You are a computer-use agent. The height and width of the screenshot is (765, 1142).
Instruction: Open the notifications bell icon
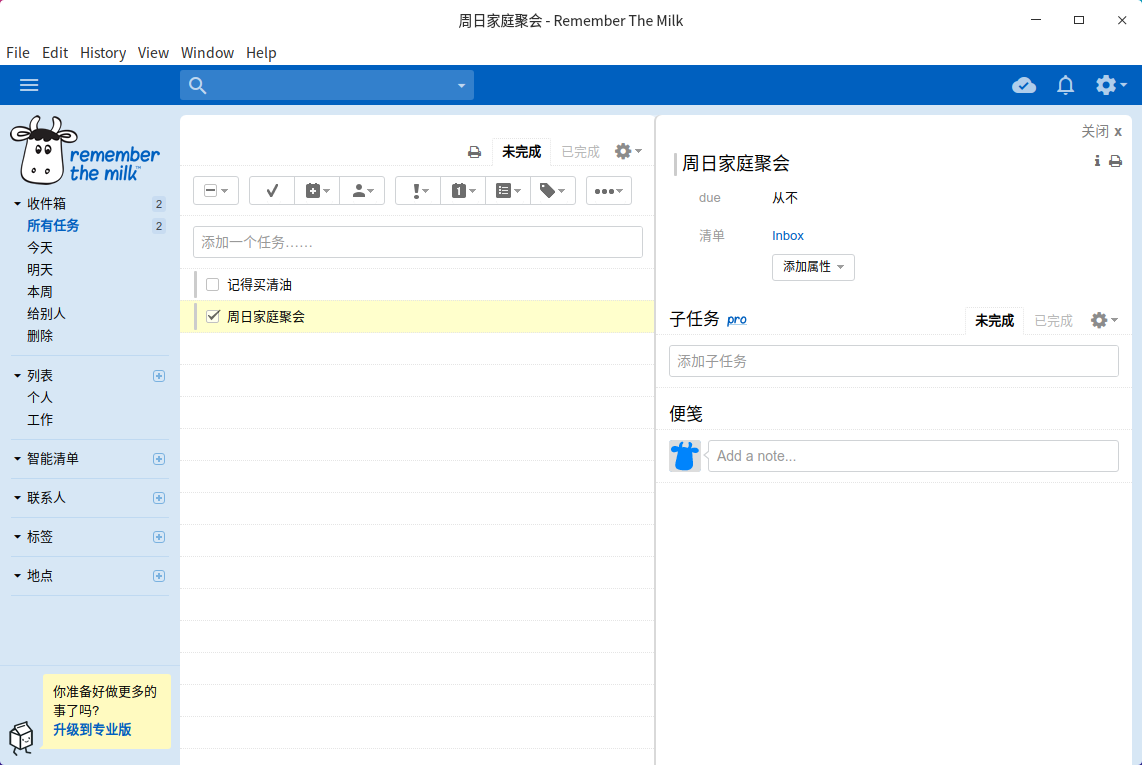click(1066, 85)
